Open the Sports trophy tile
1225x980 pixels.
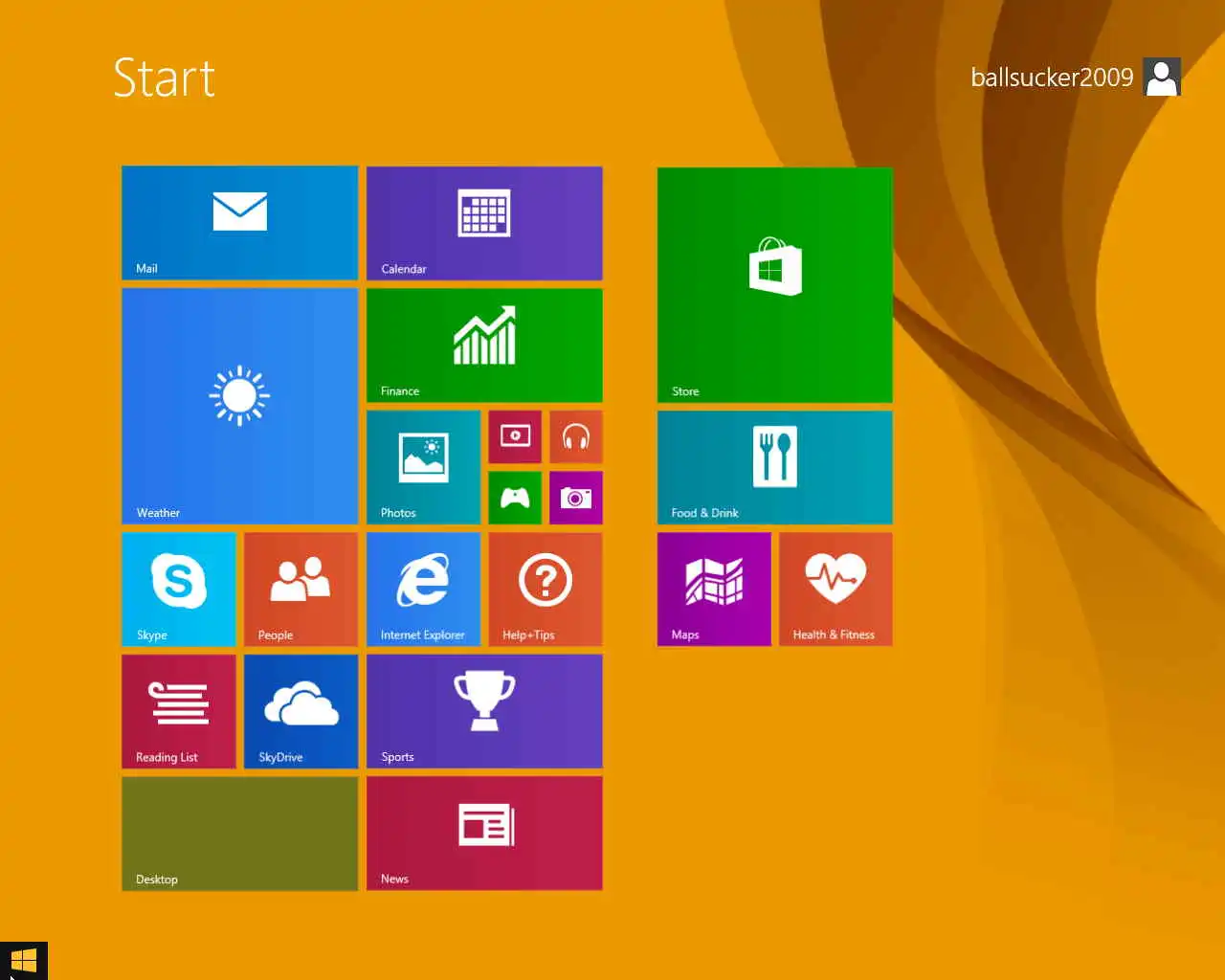coord(484,712)
